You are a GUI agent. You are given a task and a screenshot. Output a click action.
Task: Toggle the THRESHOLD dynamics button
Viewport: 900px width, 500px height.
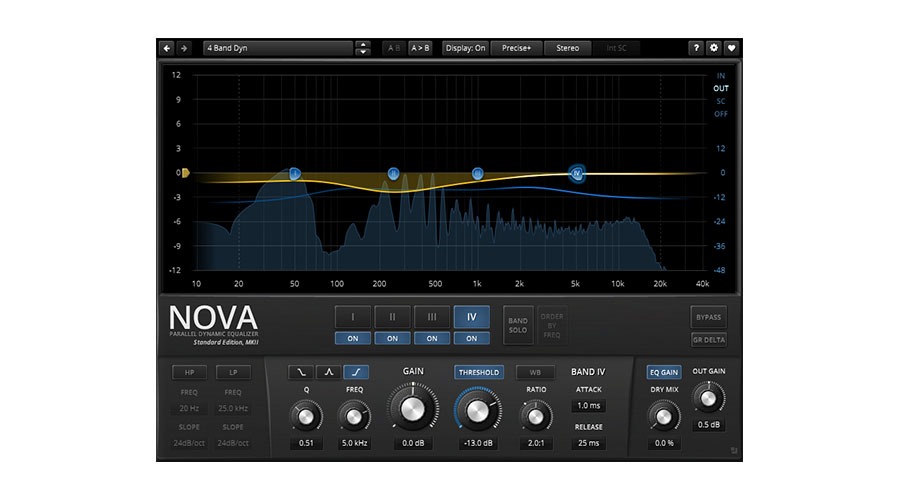479,373
